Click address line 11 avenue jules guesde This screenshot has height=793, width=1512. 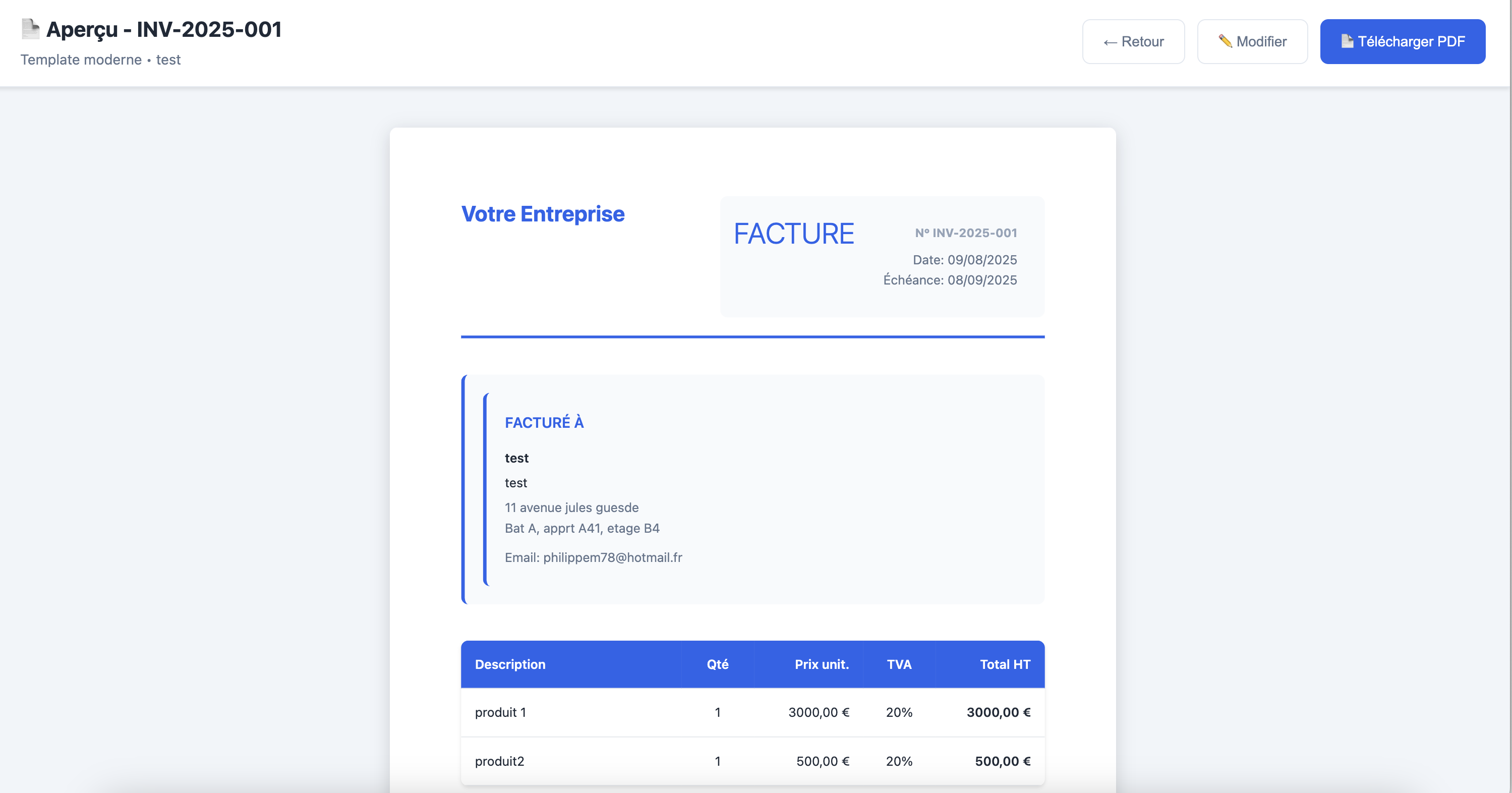[572, 507]
